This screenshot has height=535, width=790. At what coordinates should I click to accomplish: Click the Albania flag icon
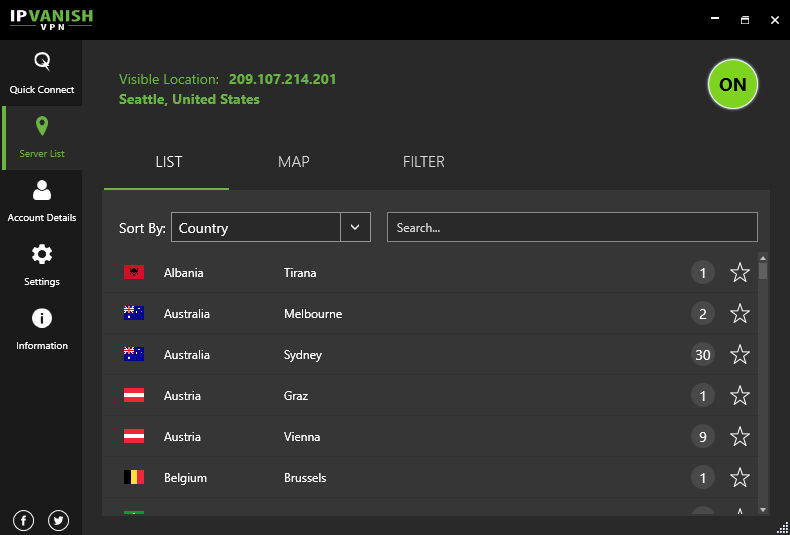(x=133, y=273)
